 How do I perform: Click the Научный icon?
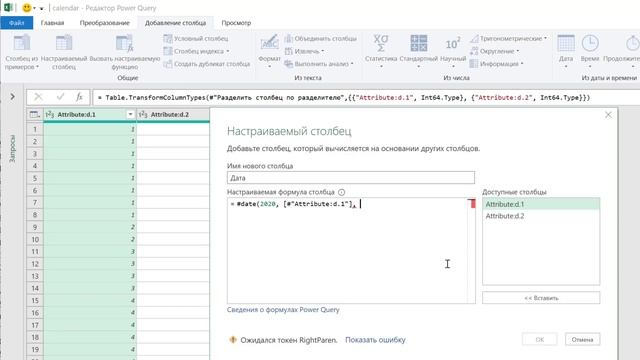click(453, 44)
